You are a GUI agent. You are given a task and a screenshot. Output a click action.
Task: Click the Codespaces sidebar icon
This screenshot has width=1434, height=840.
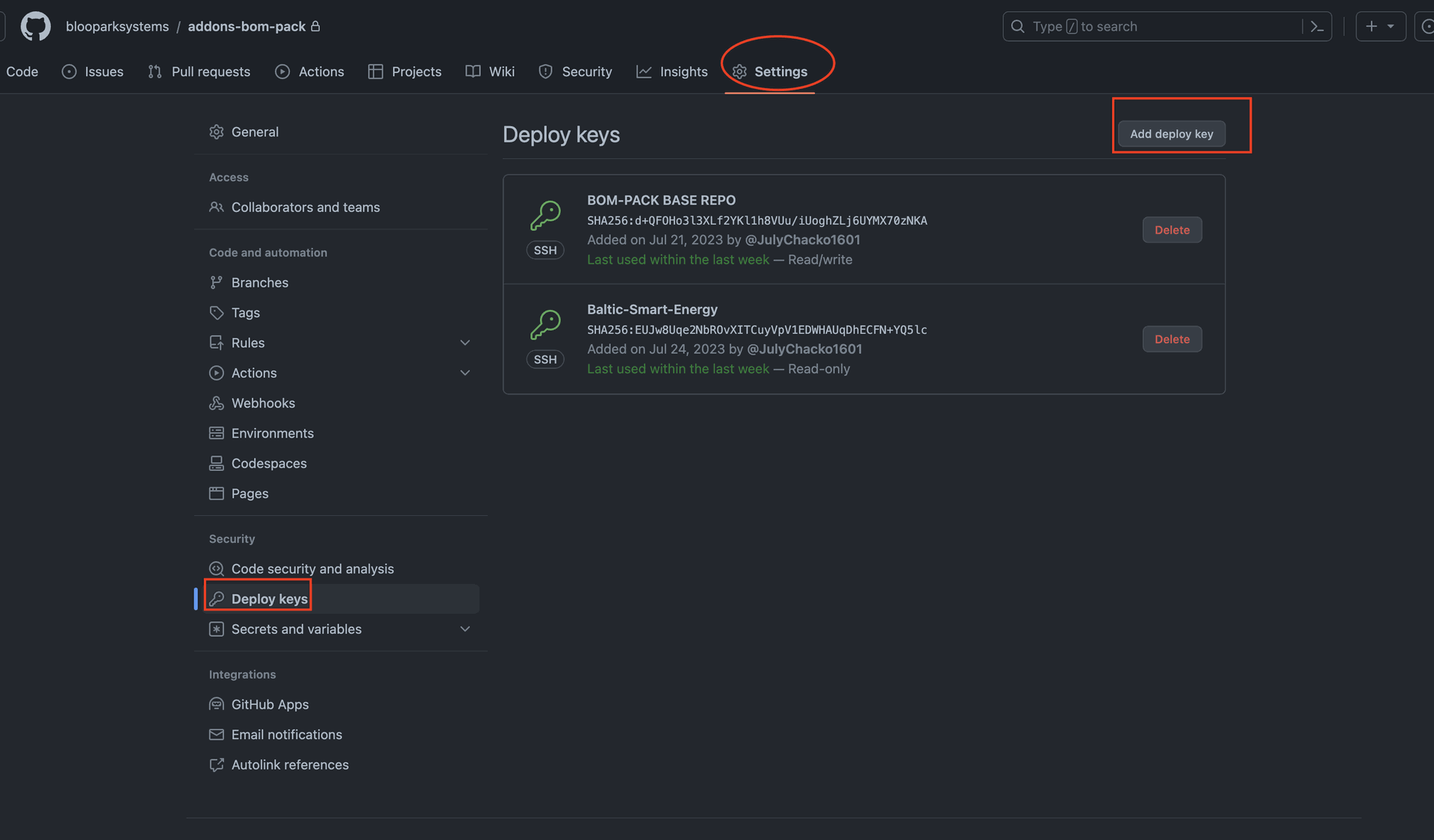coord(217,464)
